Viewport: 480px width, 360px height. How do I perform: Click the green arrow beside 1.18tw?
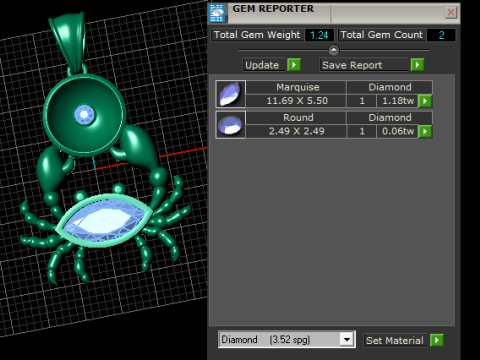425,101
